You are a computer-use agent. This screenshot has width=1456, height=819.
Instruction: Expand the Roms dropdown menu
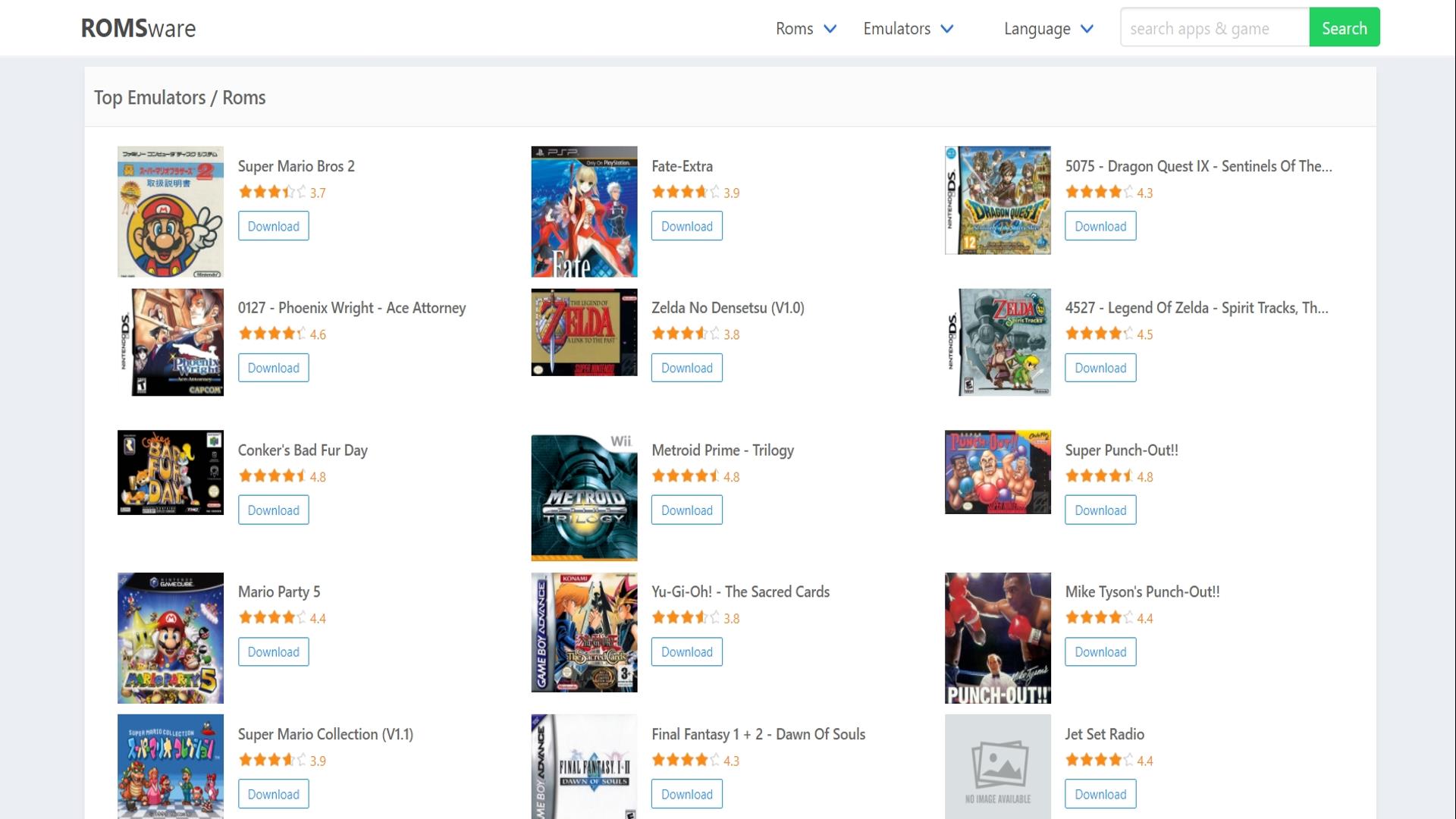point(805,29)
